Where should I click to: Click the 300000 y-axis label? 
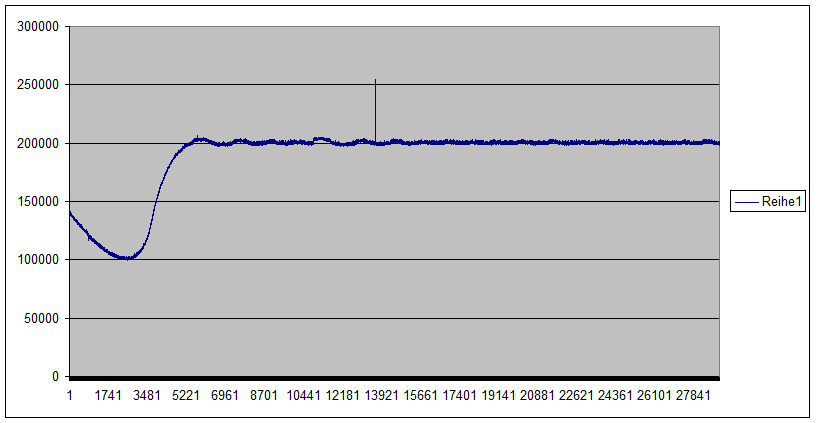(x=39, y=27)
